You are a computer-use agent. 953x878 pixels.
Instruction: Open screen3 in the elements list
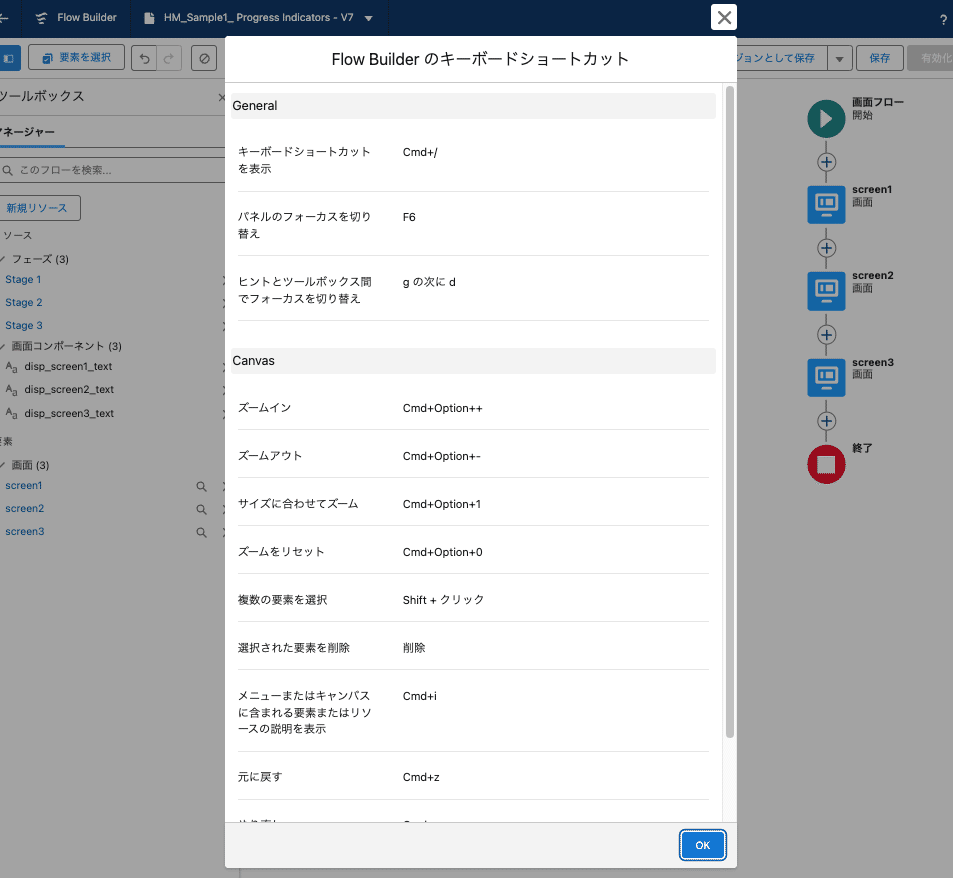point(24,532)
